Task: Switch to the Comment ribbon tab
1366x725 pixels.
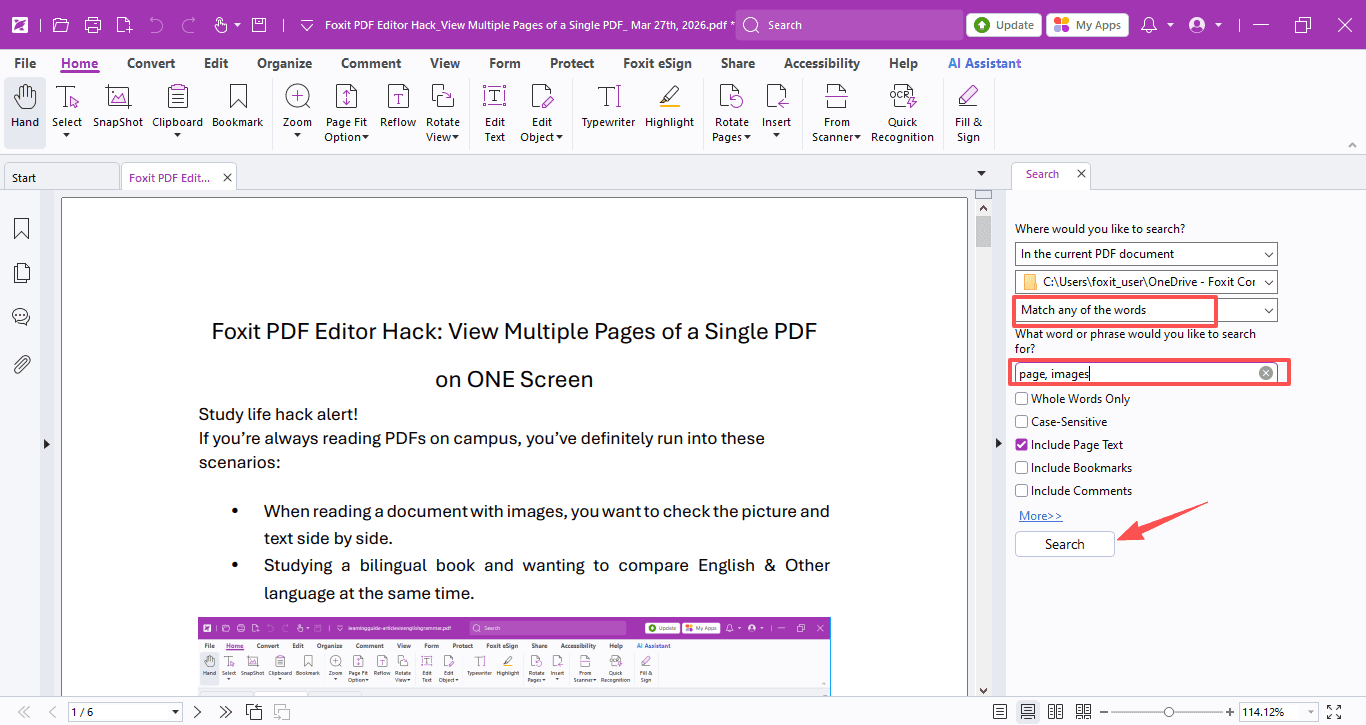Action: [371, 63]
